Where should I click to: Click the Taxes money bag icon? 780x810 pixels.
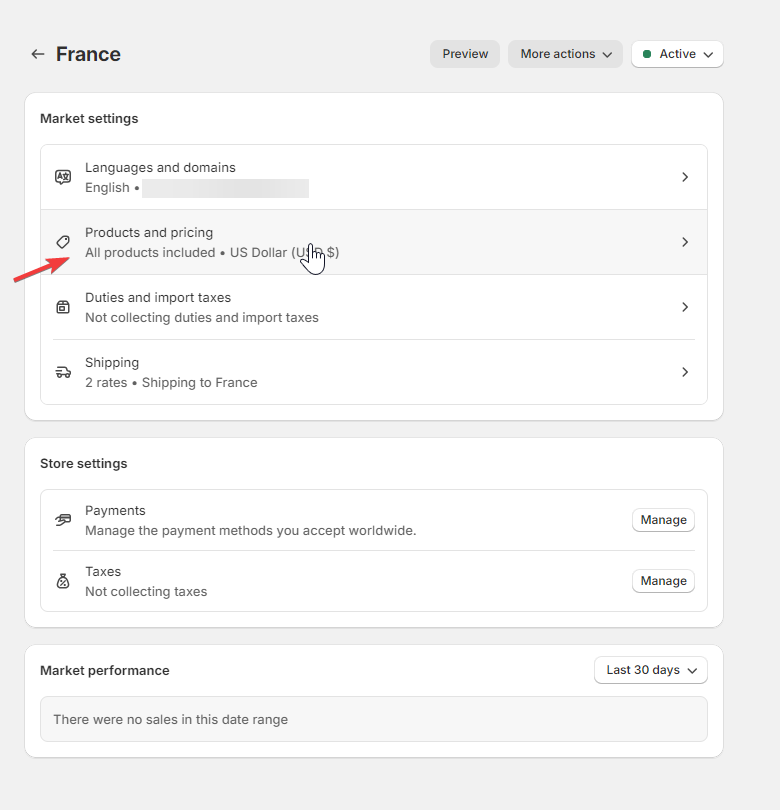click(63, 581)
